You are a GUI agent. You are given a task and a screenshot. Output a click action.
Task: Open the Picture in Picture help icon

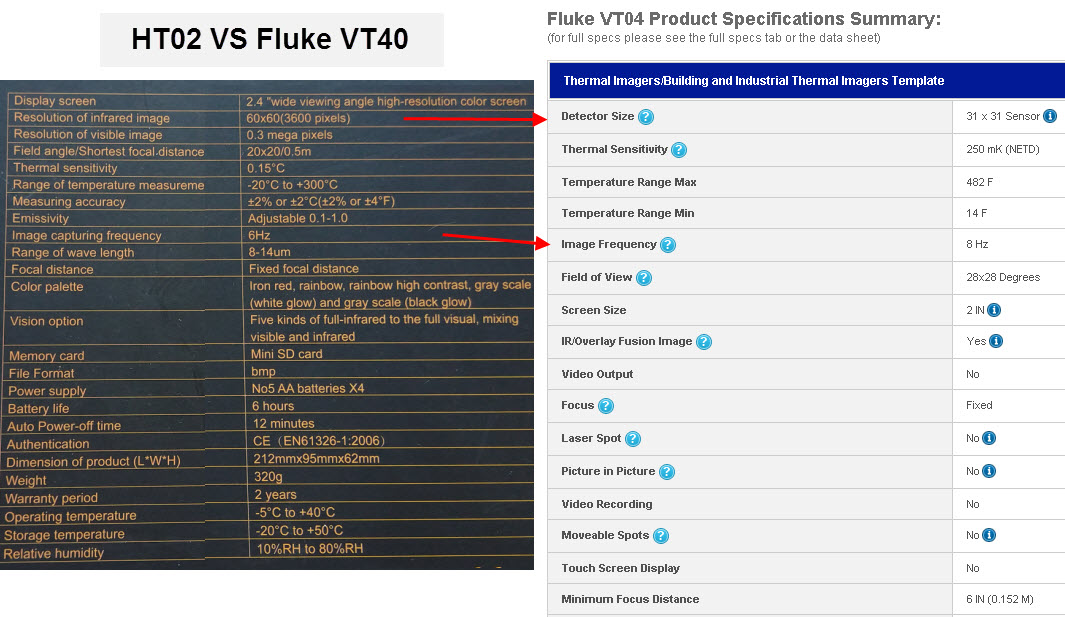click(x=667, y=472)
